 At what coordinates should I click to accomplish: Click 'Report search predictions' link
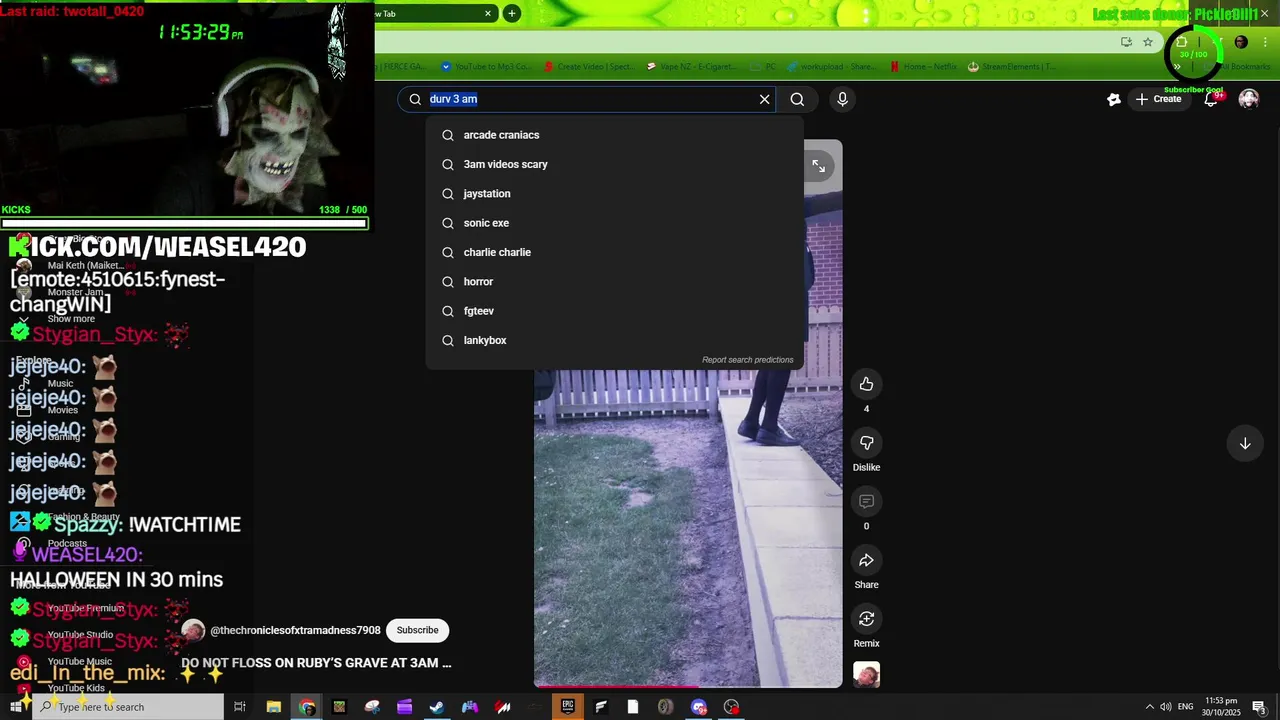click(747, 360)
